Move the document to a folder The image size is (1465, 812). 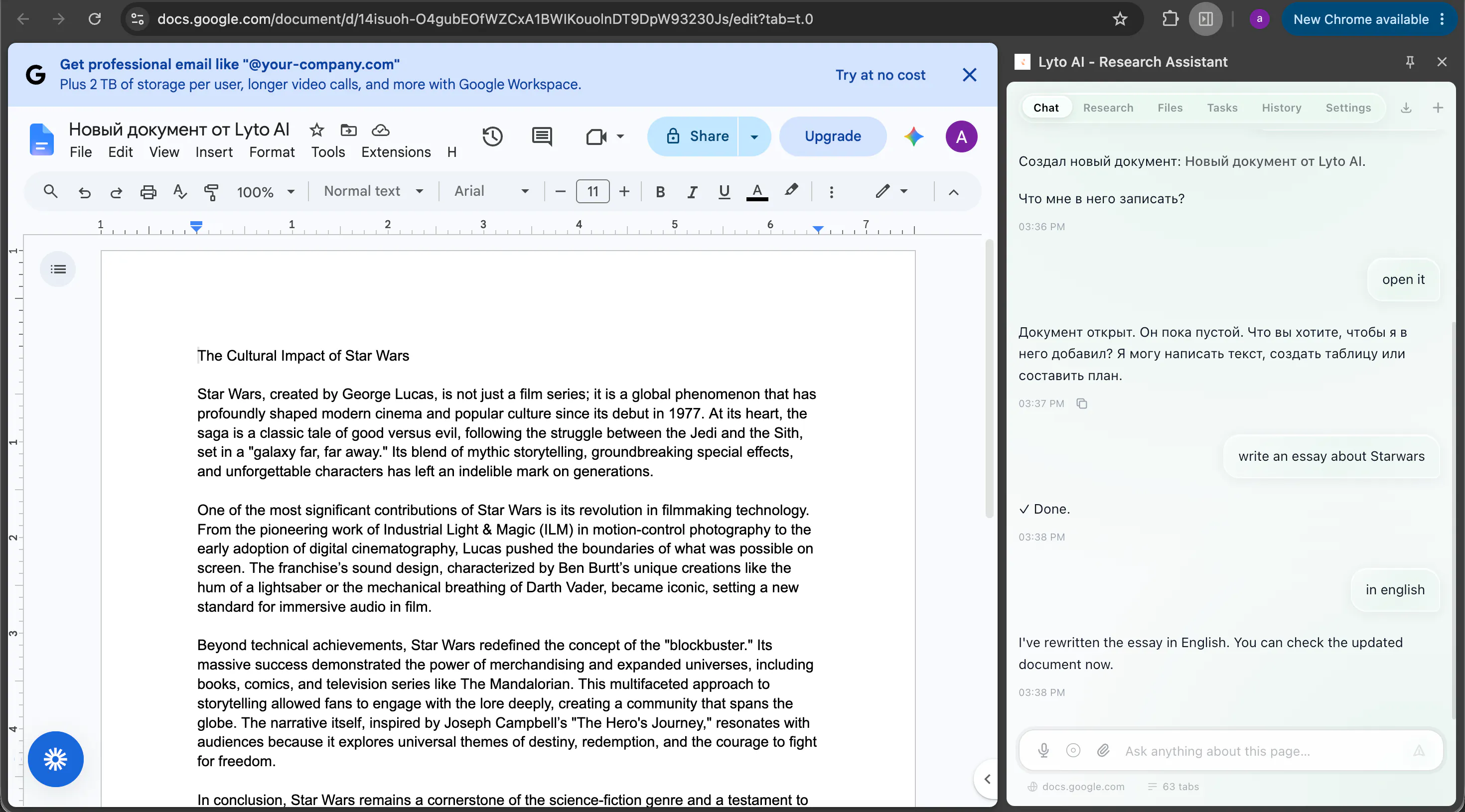pos(348,130)
